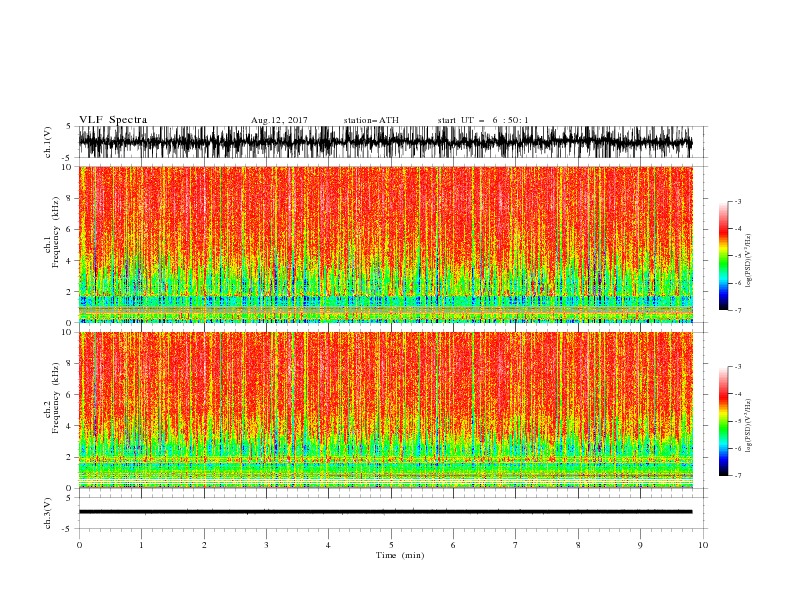This screenshot has width=792, height=612.
Task: Click the ch.1 log(PSD) colorbar label
Action: [x=749, y=261]
